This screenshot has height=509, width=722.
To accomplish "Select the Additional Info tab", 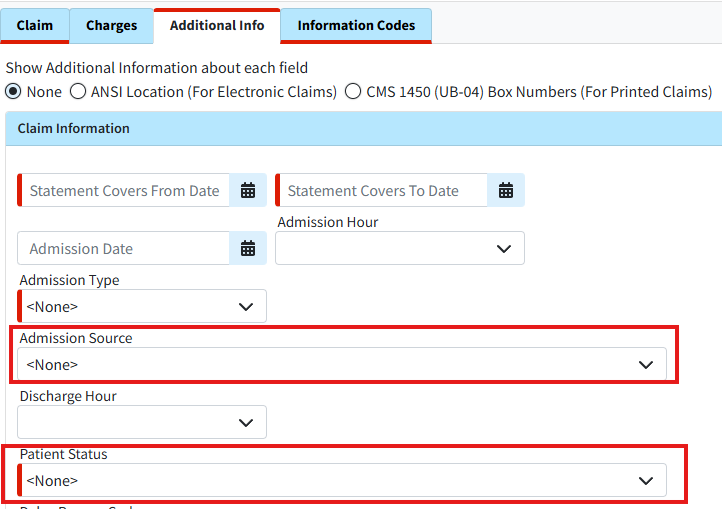I will [217, 26].
